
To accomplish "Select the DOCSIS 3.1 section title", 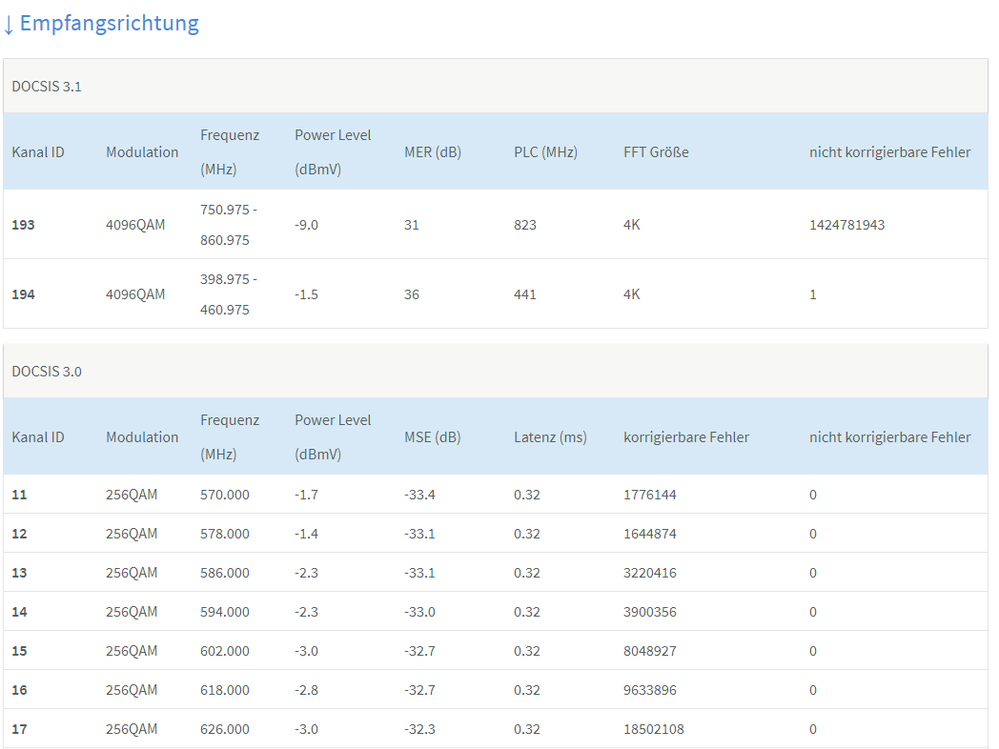I will [46, 86].
